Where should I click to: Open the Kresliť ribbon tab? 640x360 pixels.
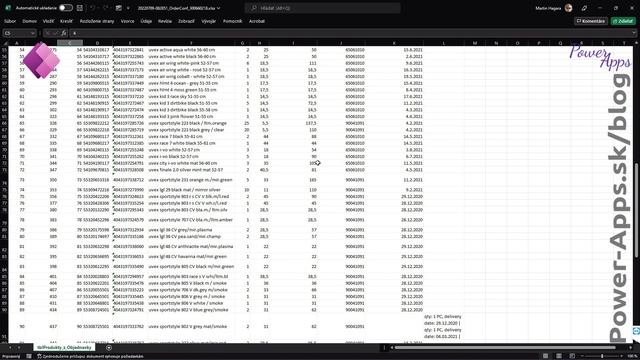[66, 21]
